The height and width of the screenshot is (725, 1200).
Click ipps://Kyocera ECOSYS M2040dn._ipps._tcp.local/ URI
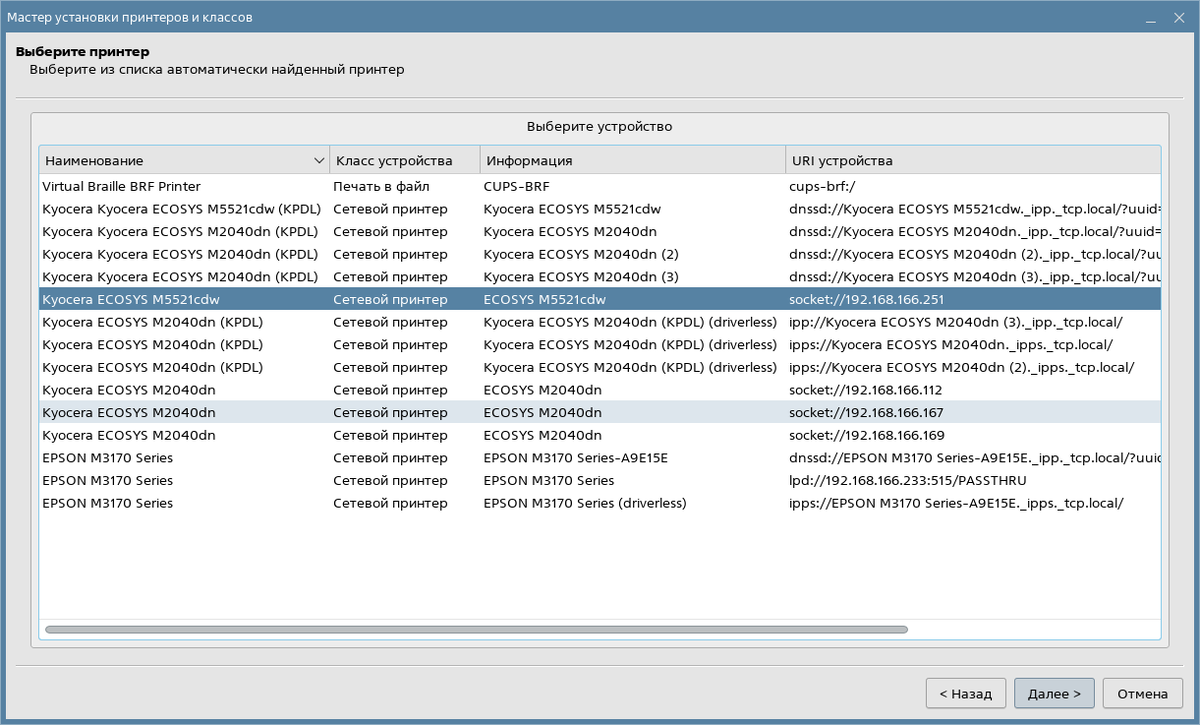tap(951, 345)
